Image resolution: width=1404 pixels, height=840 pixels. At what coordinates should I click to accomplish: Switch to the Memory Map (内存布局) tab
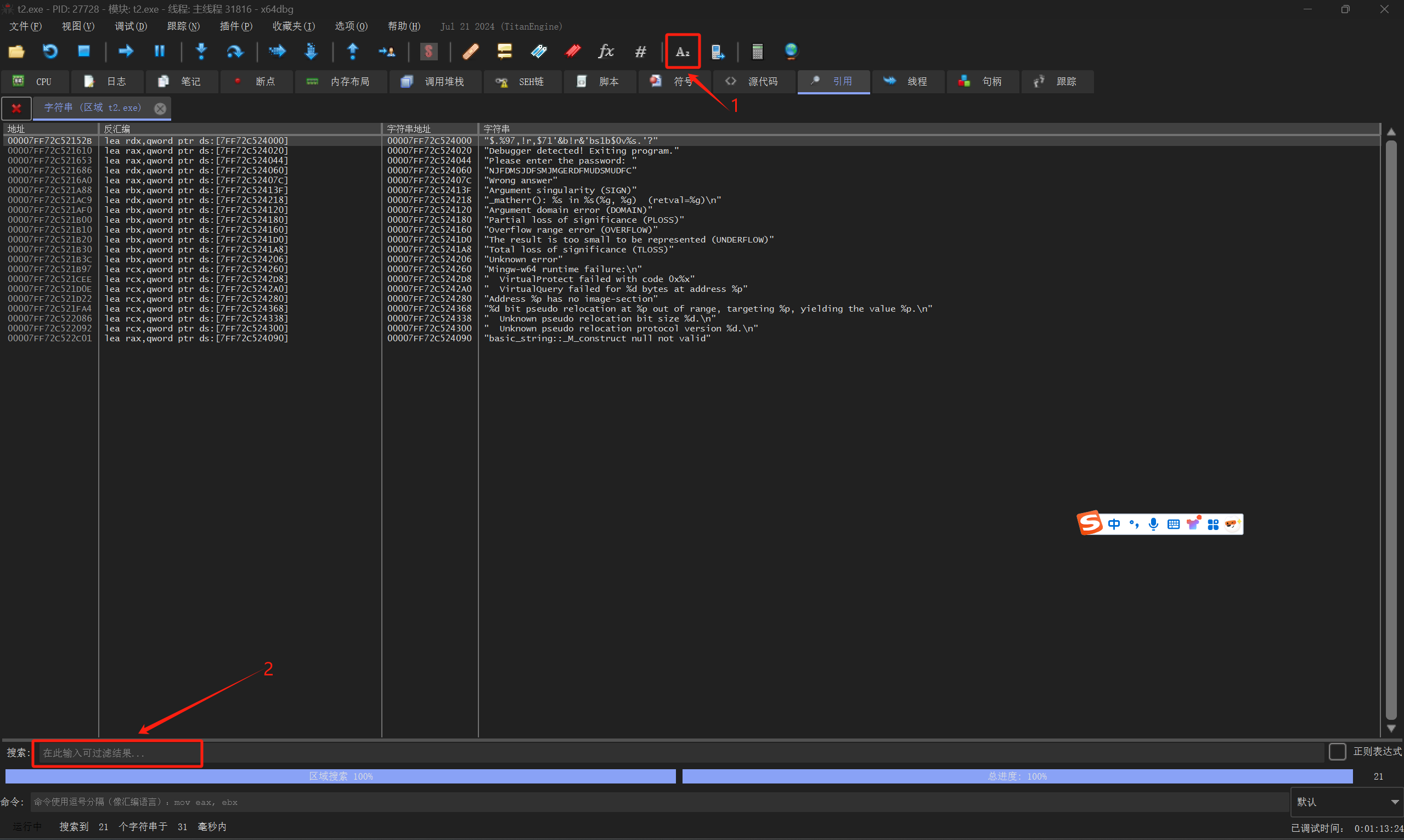(341, 82)
